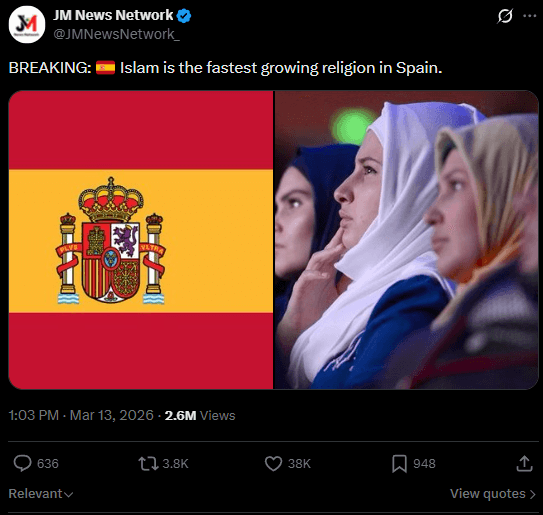Click the 2.6M Views count

200,415
